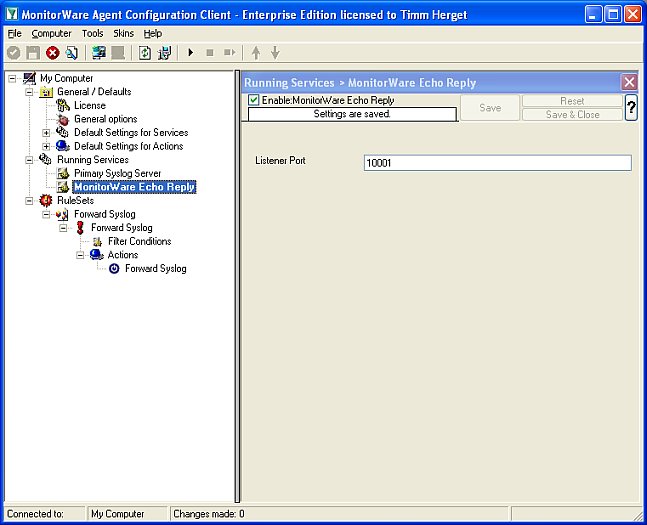Collapse the Running Services node
647x525 pixels.
click(29, 160)
